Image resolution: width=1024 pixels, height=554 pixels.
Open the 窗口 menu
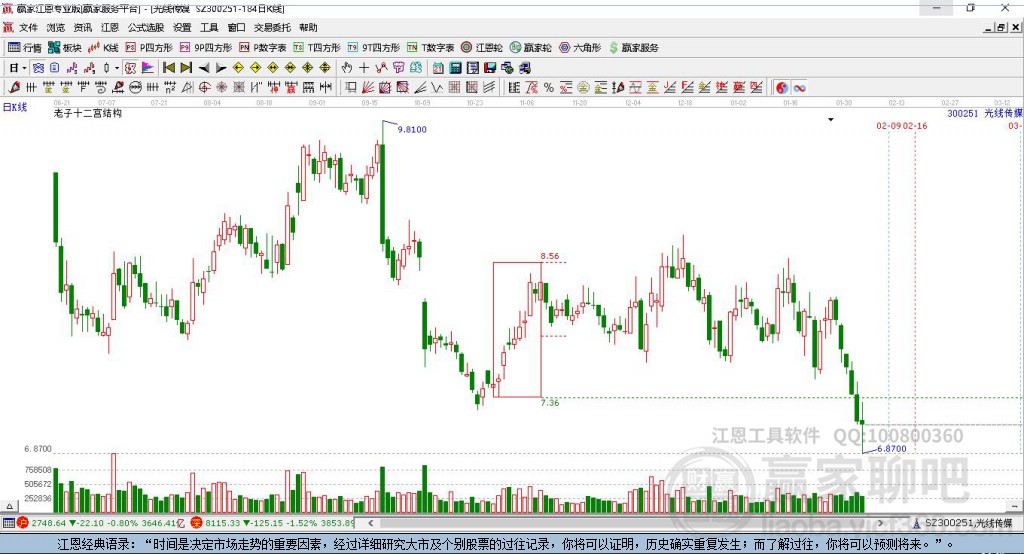point(236,27)
